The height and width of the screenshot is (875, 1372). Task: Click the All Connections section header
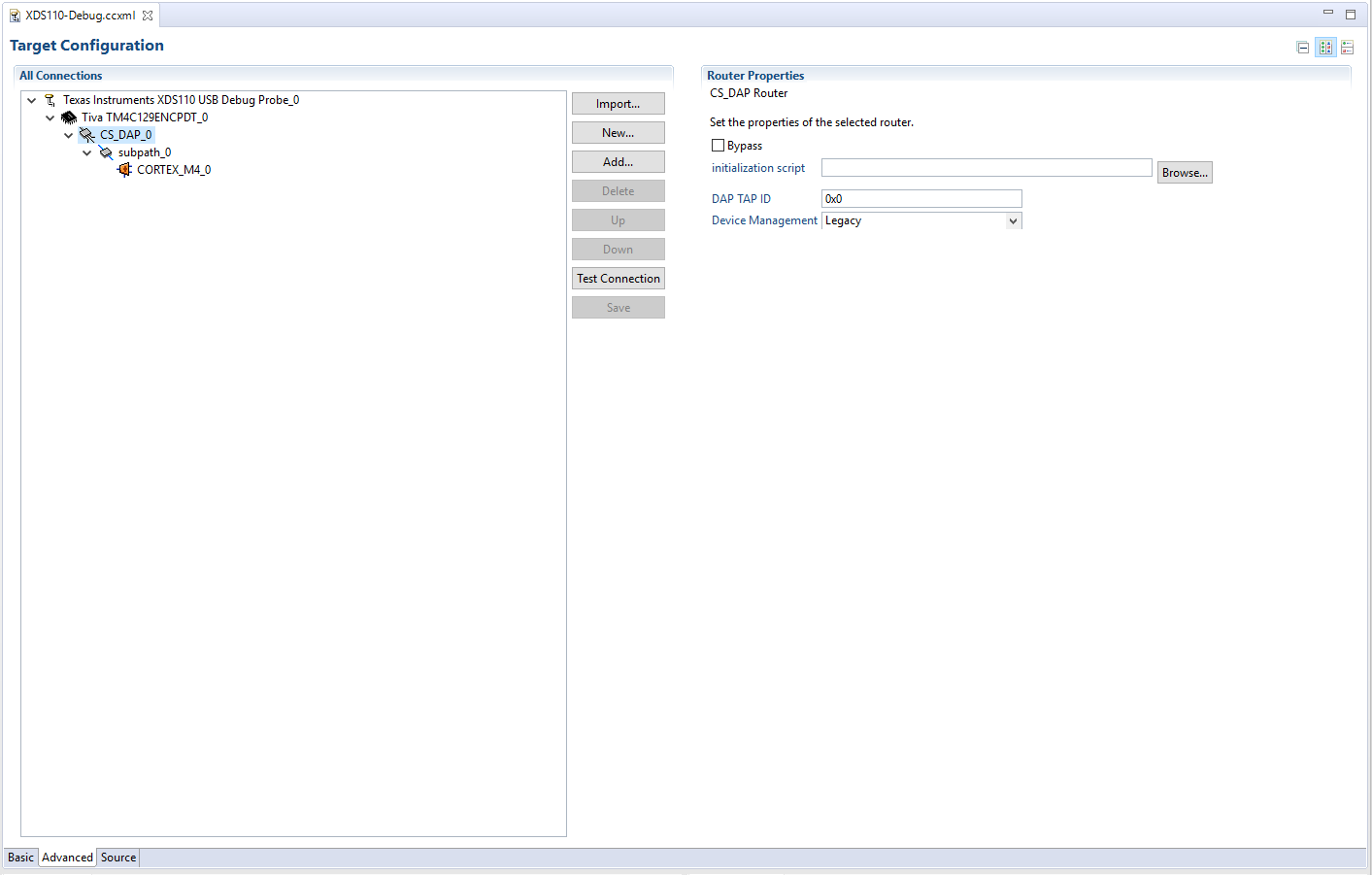(x=60, y=76)
